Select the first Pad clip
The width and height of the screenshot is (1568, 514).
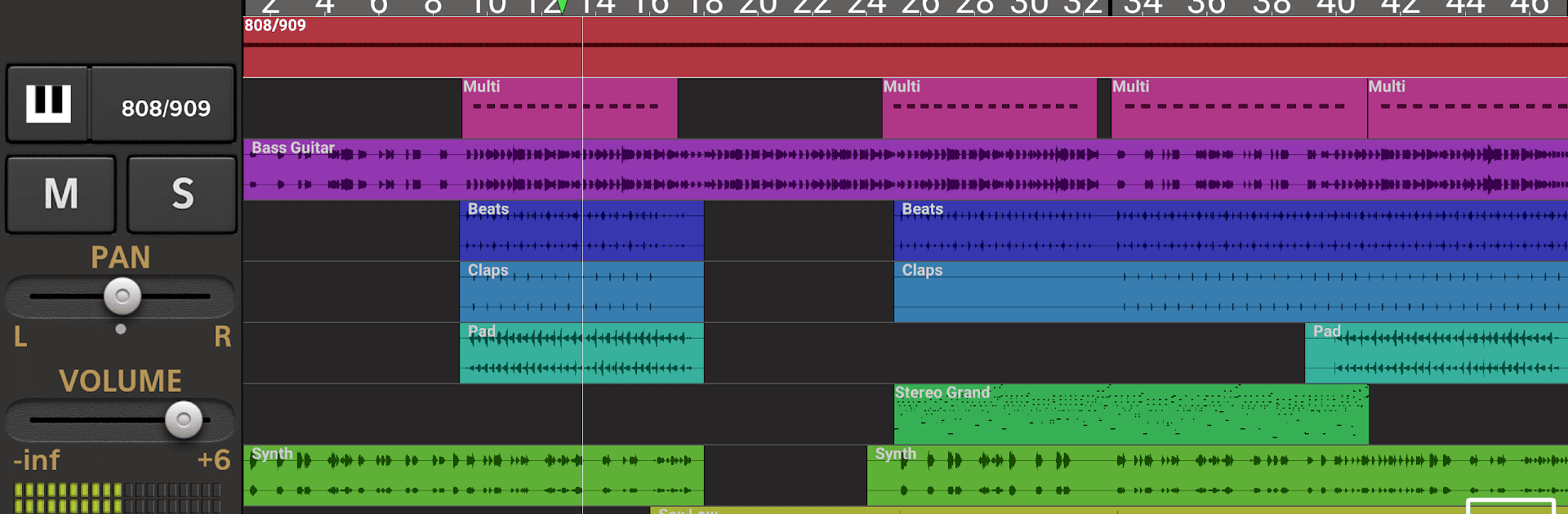click(x=581, y=353)
